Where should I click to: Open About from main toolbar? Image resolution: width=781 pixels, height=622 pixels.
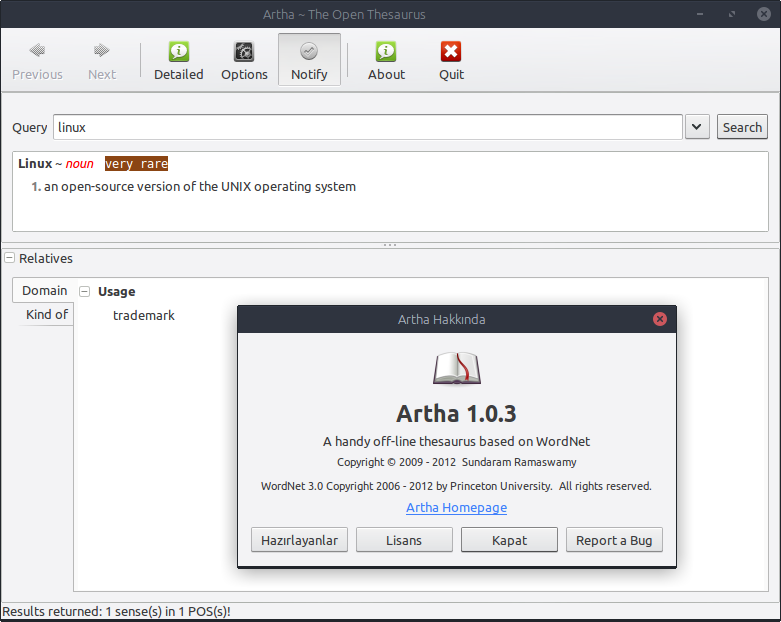387,60
